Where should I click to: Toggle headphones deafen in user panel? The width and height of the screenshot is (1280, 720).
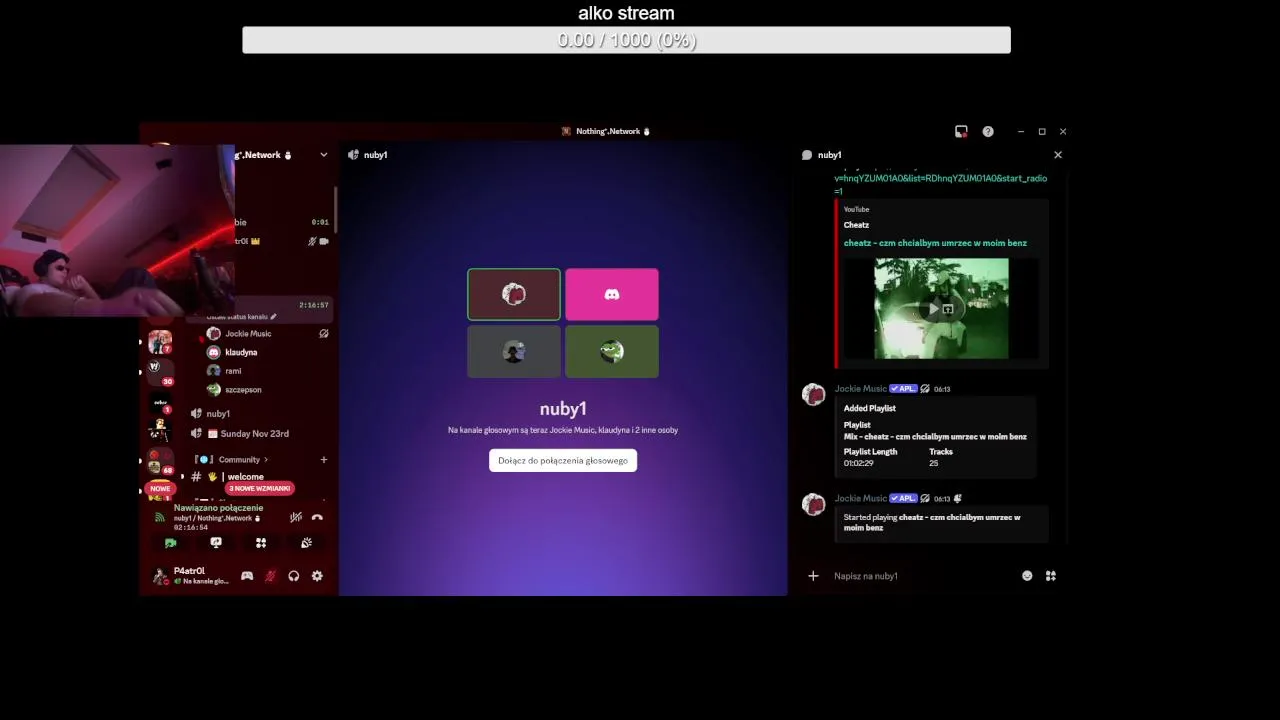pos(294,576)
